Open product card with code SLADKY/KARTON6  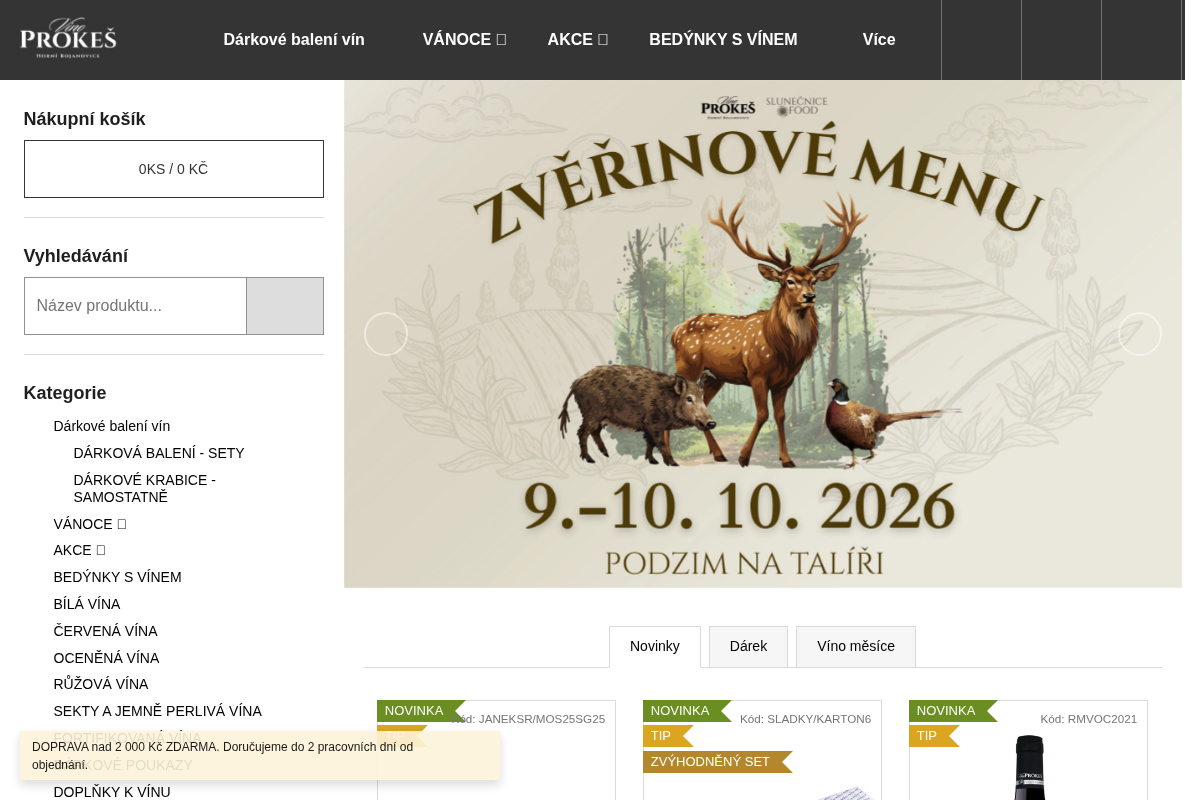[x=762, y=750]
